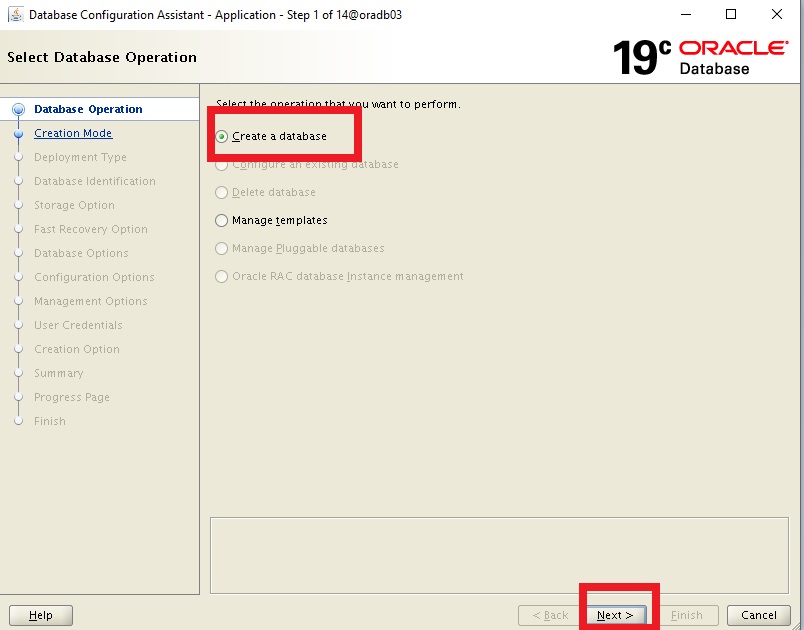Click 'Configuration Options' step in sidebar
This screenshot has width=804, height=630.
(94, 277)
